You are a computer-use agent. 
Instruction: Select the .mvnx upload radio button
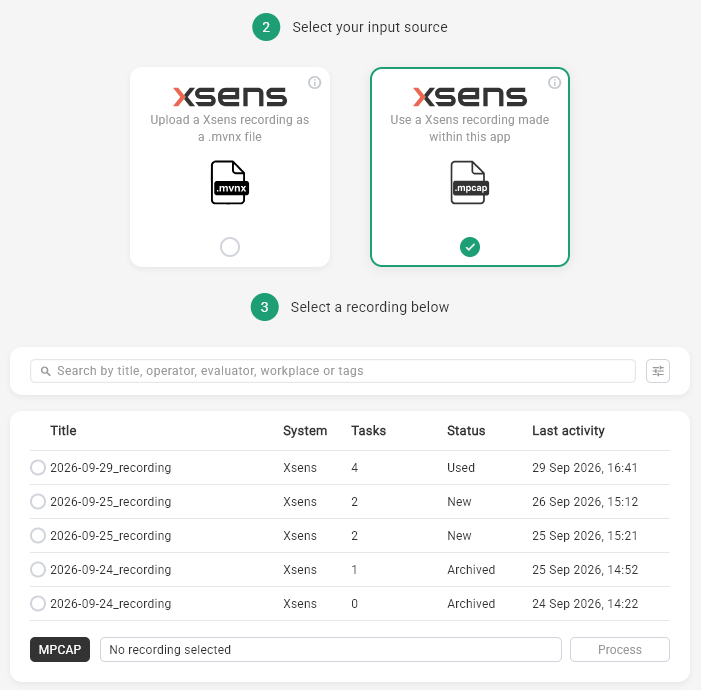[x=230, y=247]
